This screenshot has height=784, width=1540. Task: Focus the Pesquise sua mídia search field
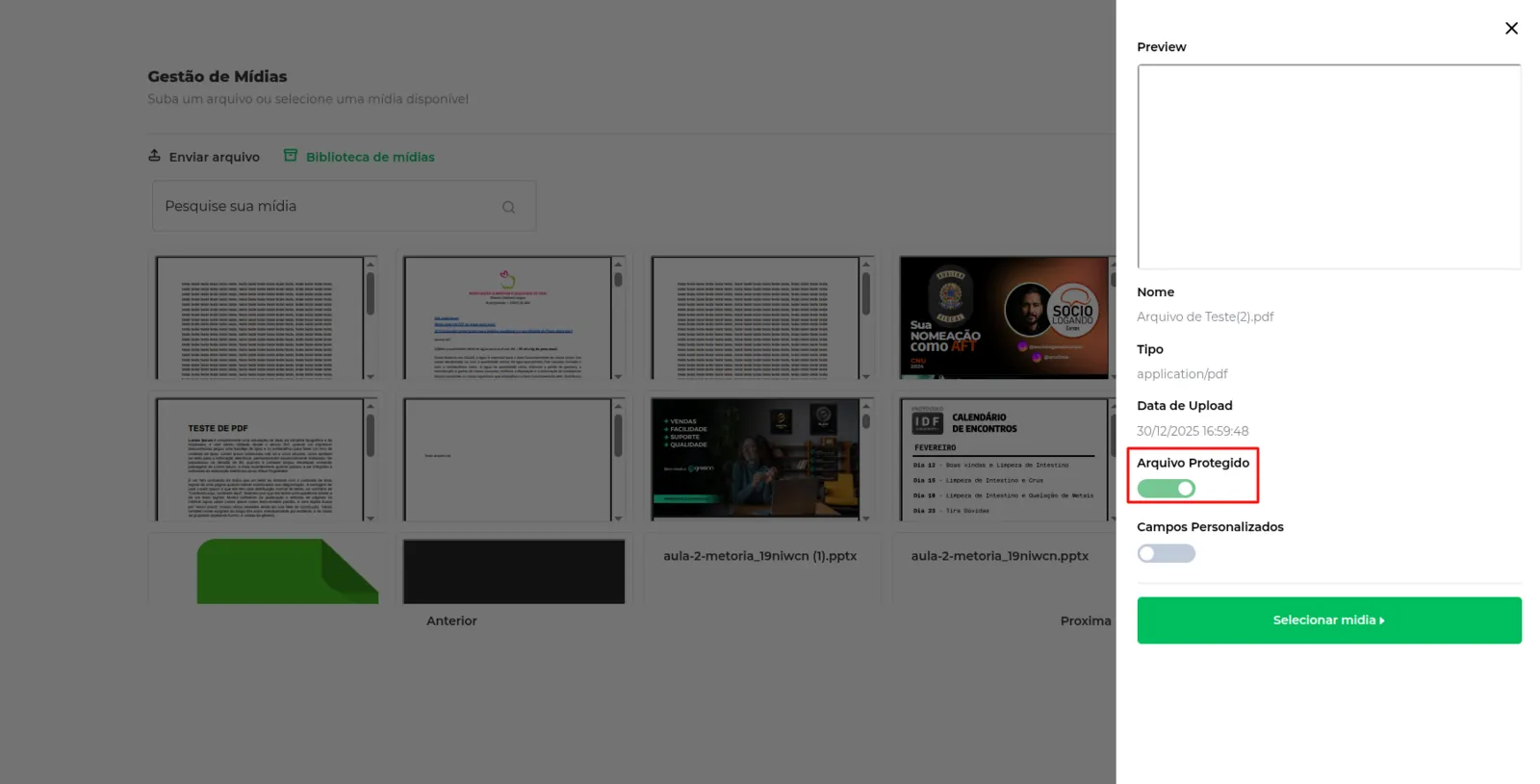click(344, 206)
